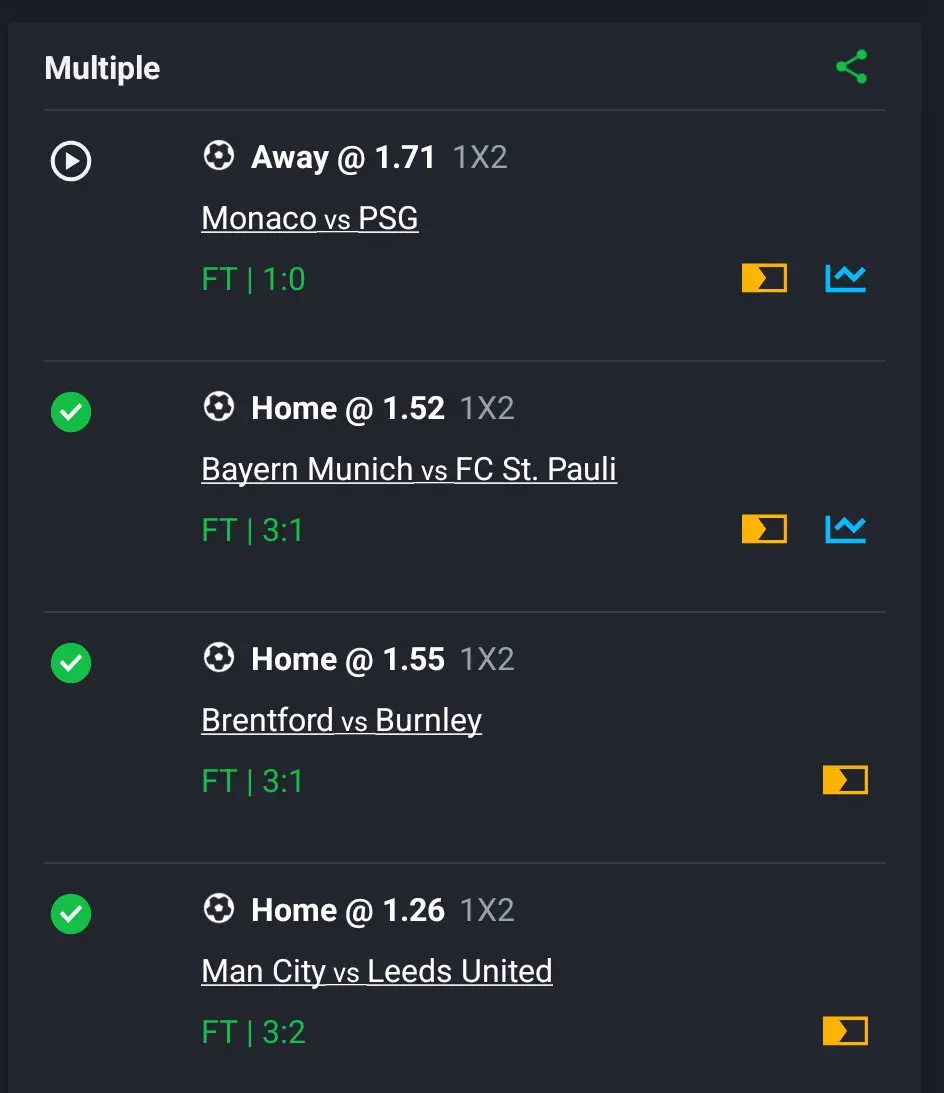Open the Brentford vs Burnley match link
This screenshot has width=944, height=1093.
(341, 720)
